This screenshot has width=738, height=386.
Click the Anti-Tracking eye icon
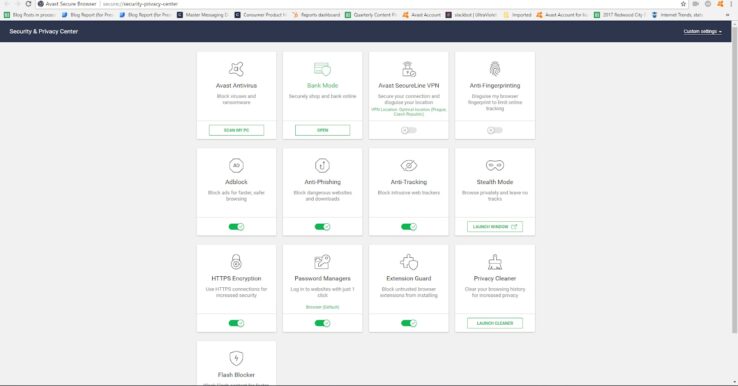(x=409, y=165)
